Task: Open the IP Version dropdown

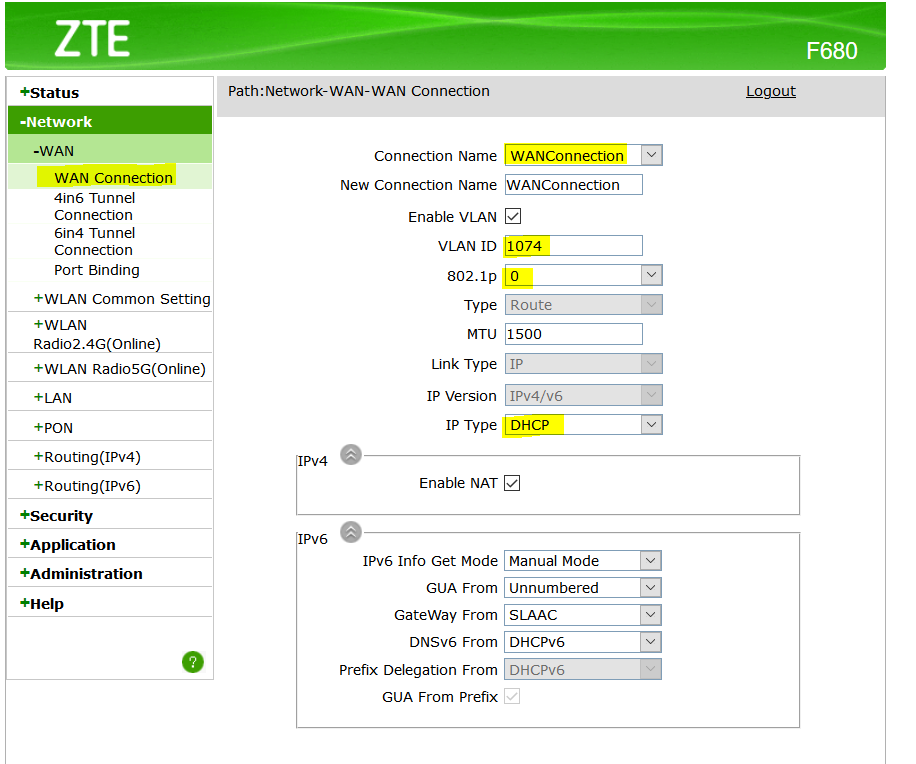Action: 584,395
